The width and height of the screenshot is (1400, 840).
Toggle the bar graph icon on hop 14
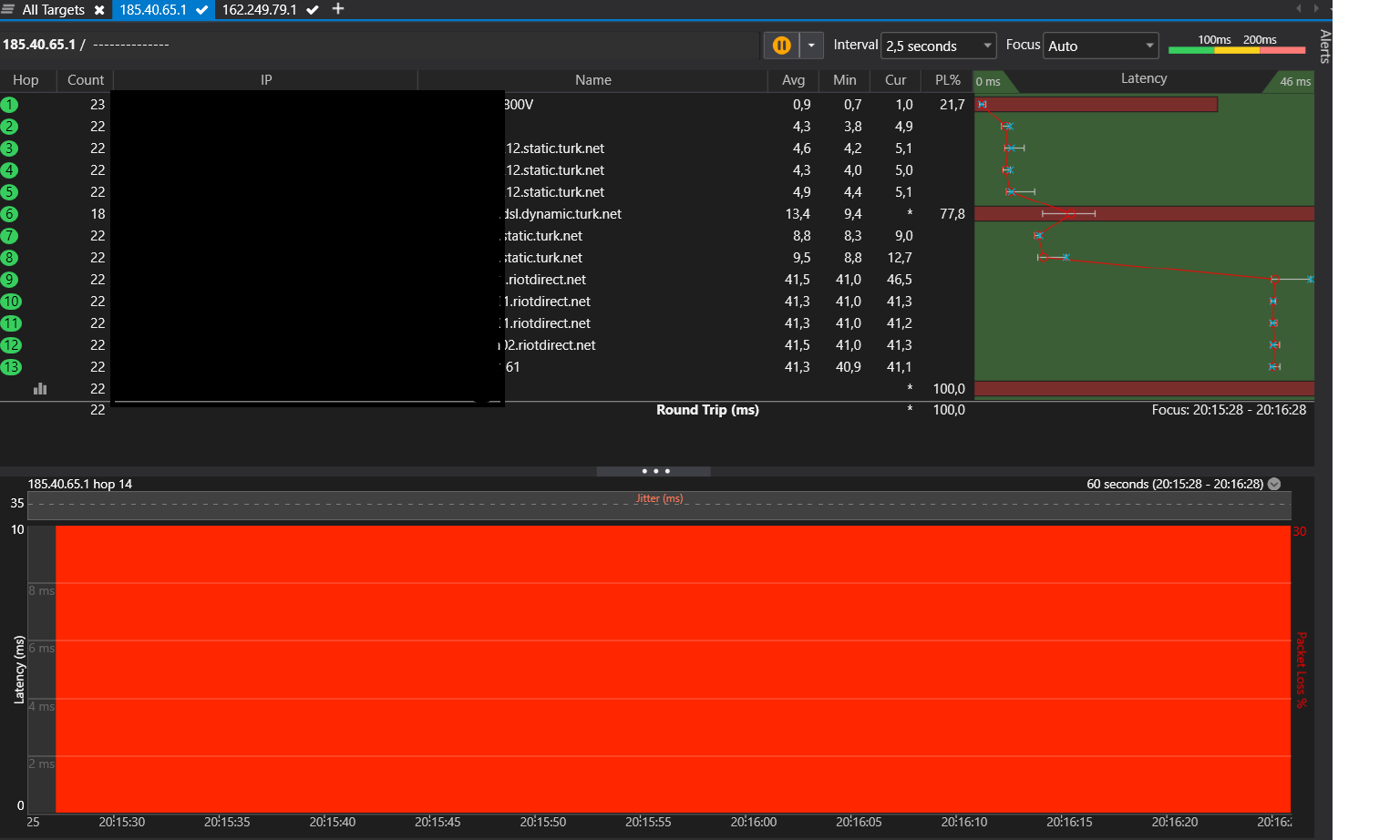(40, 389)
